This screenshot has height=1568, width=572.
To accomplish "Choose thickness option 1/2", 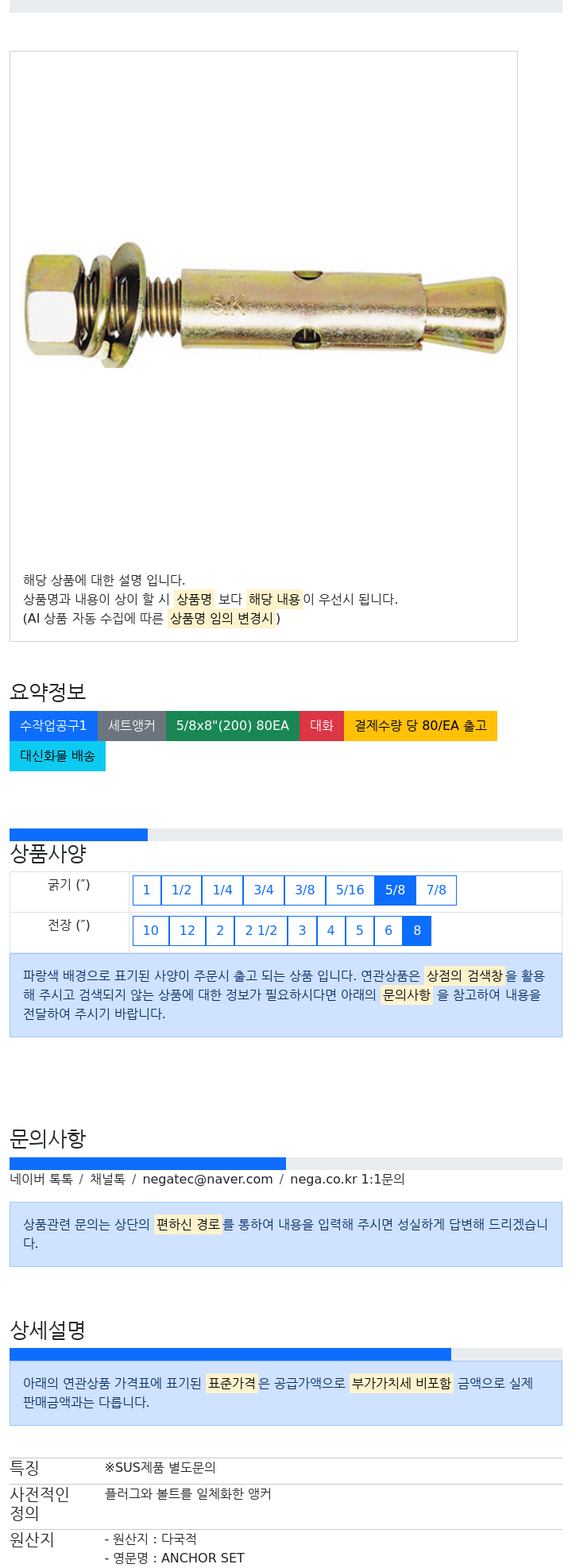I will point(181,890).
